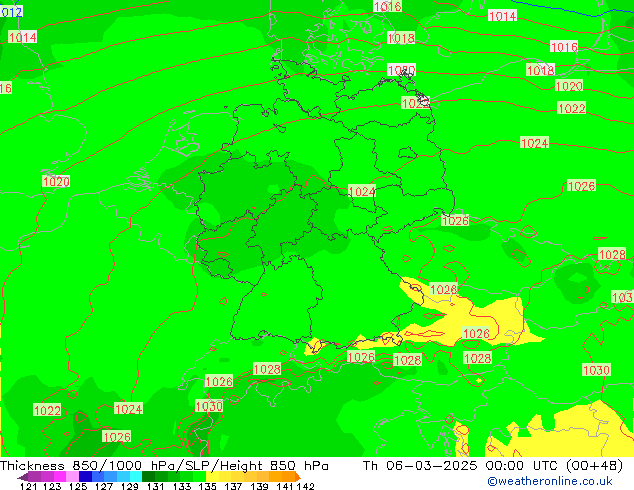Click the 1024 label in central Germany
This screenshot has height=490, width=634.
(x=362, y=191)
